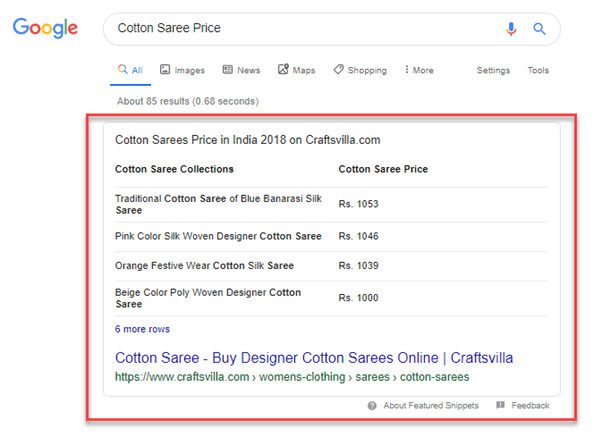Select Traditional Cotton Saree of Blue Banarasi row
Viewport: 602px width, 437px height.
click(x=331, y=204)
